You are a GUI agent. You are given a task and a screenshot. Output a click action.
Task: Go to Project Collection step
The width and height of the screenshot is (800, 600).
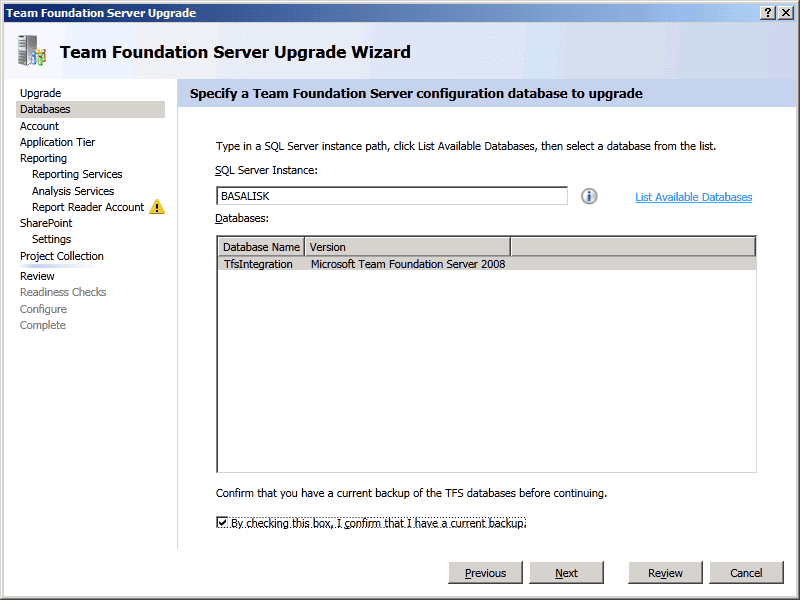[62, 256]
